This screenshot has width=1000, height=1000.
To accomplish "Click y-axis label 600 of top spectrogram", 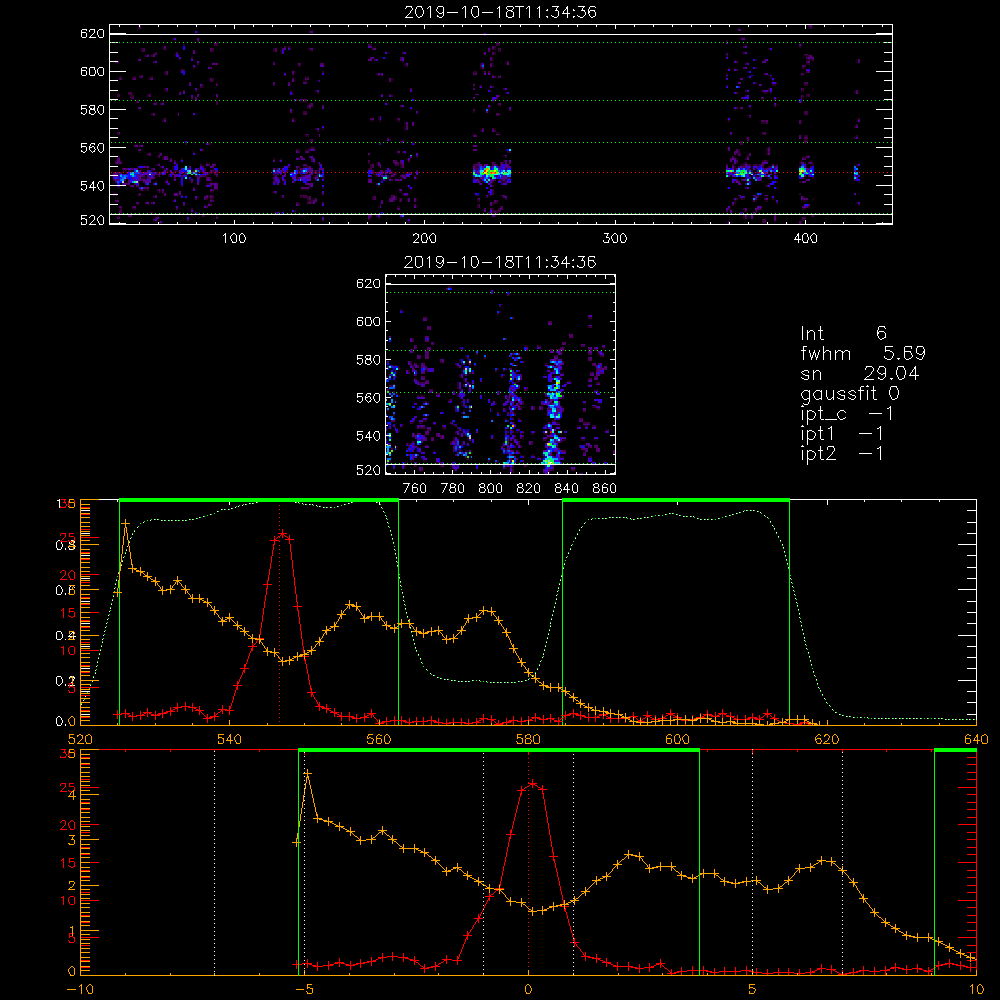I will tap(92, 71).
